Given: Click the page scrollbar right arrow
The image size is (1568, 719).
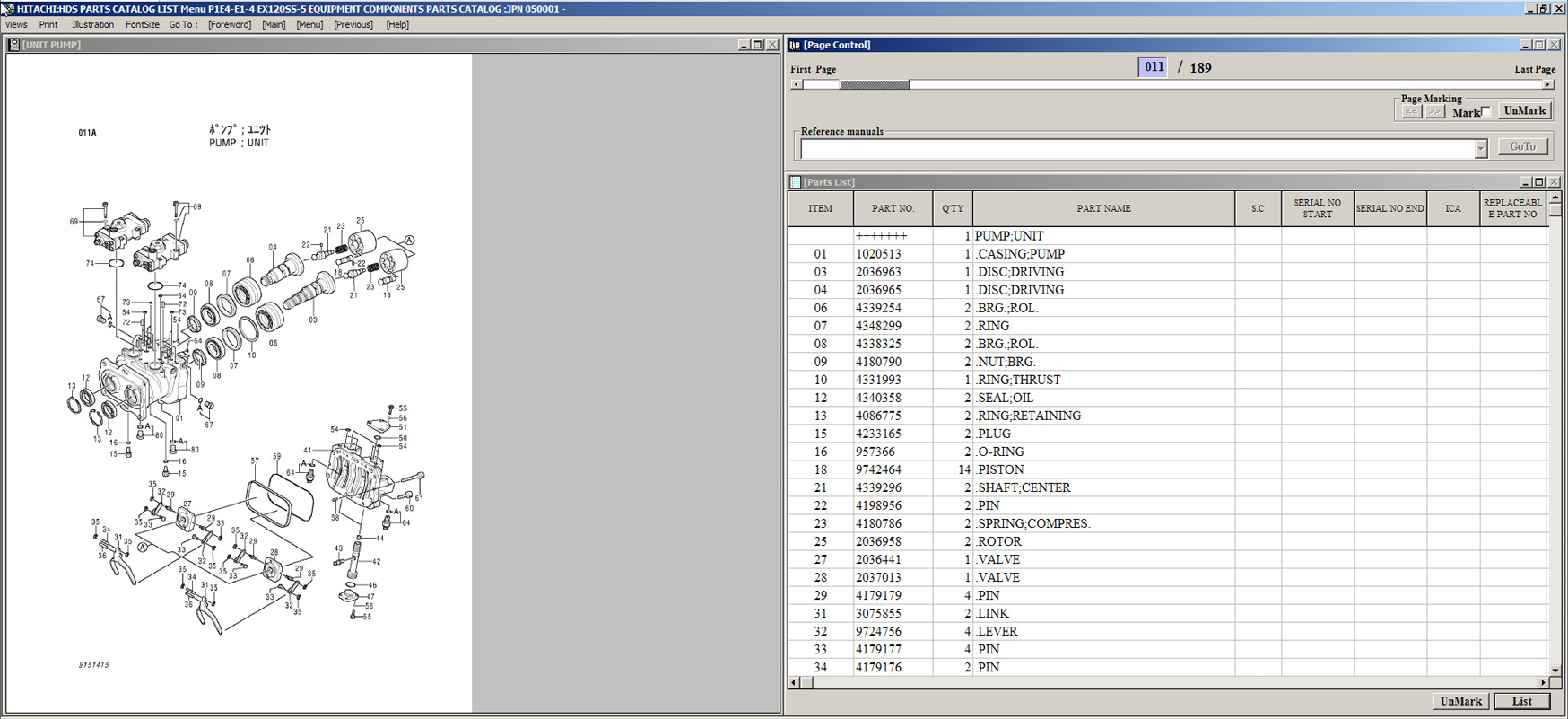Looking at the screenshot, I should click(x=1547, y=84).
